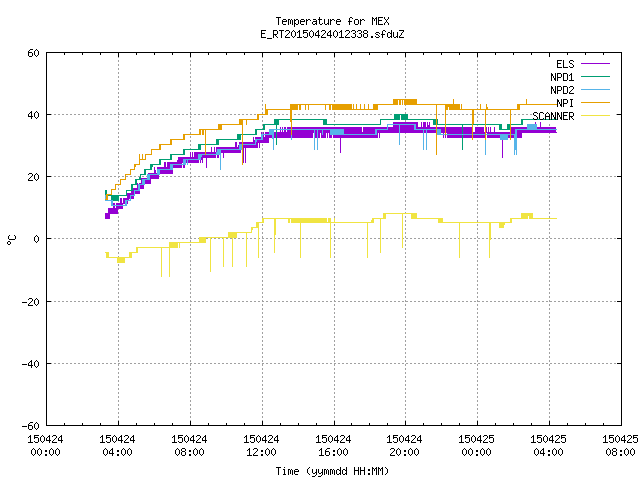The image size is (640, 480).
Task: Click the orange NPI legend line sample
Action: (x=595, y=103)
